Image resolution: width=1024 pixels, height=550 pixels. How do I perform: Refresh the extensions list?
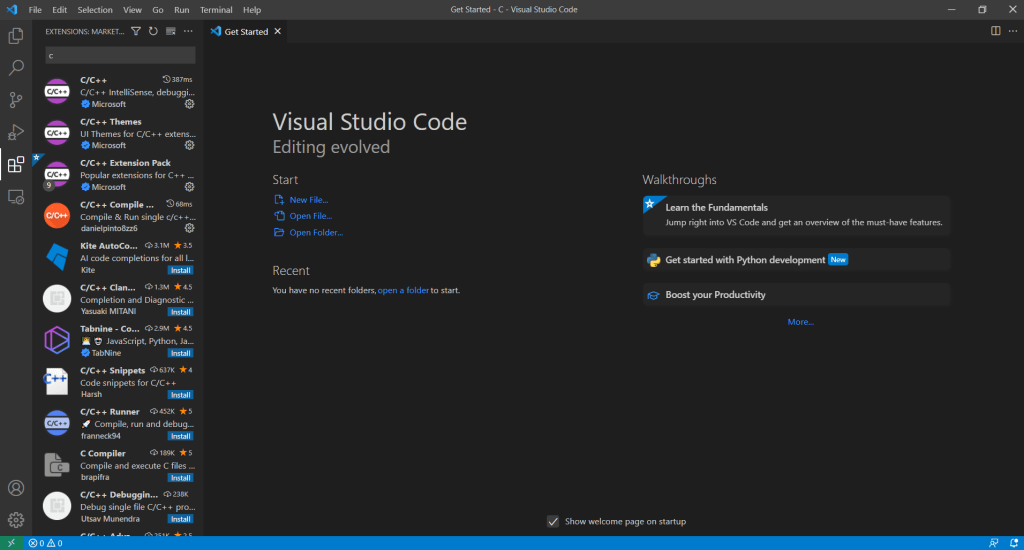click(153, 31)
